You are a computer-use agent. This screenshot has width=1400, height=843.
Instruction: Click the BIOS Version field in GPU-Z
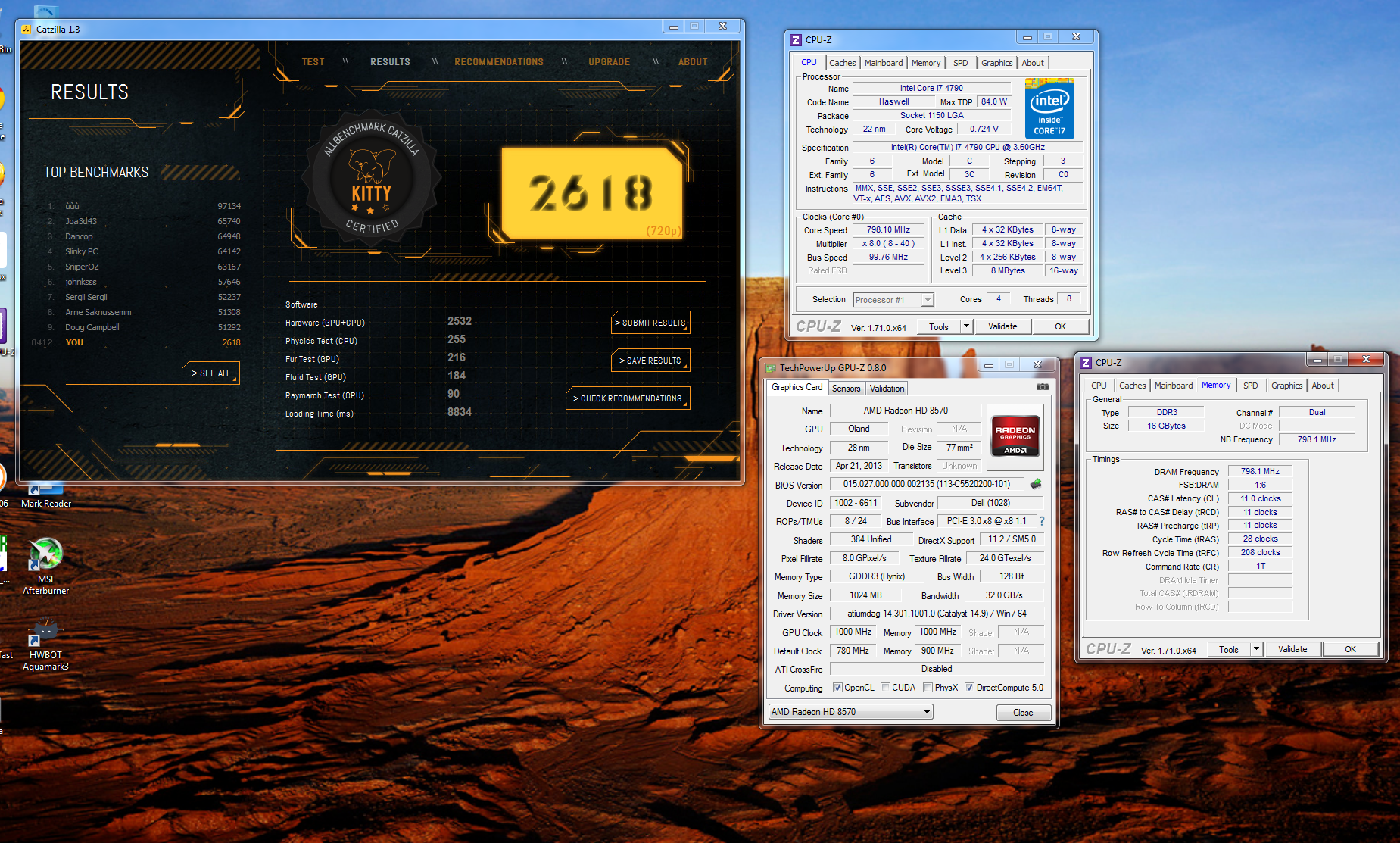(927, 484)
